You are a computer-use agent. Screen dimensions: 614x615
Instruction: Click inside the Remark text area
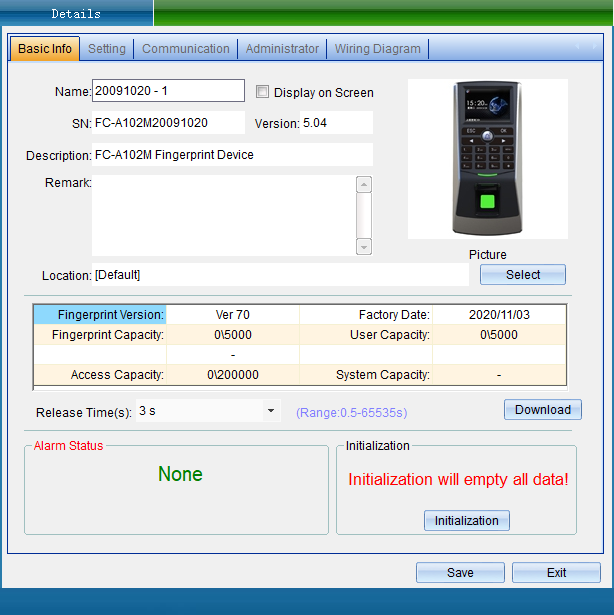pyautogui.click(x=222, y=215)
